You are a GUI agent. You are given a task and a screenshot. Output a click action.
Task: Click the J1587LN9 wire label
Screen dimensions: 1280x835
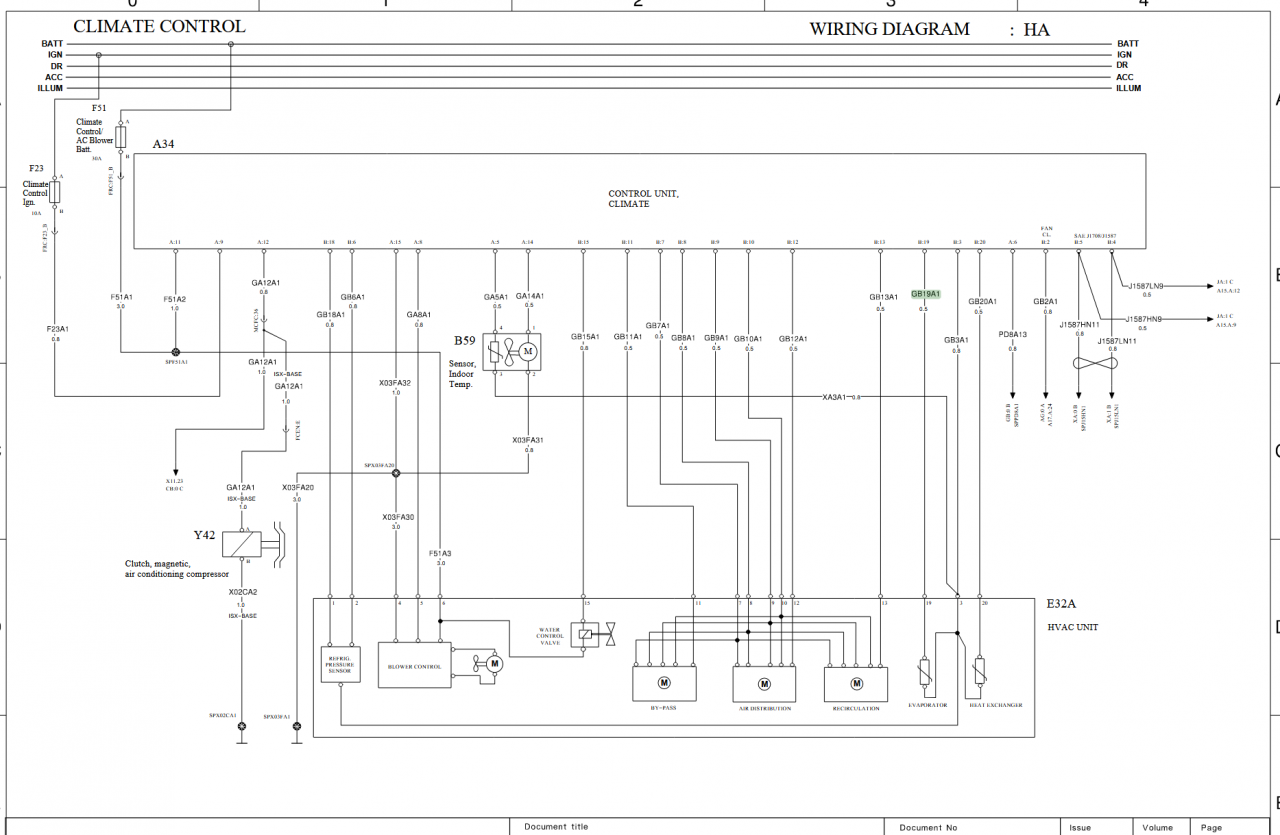tap(1146, 285)
